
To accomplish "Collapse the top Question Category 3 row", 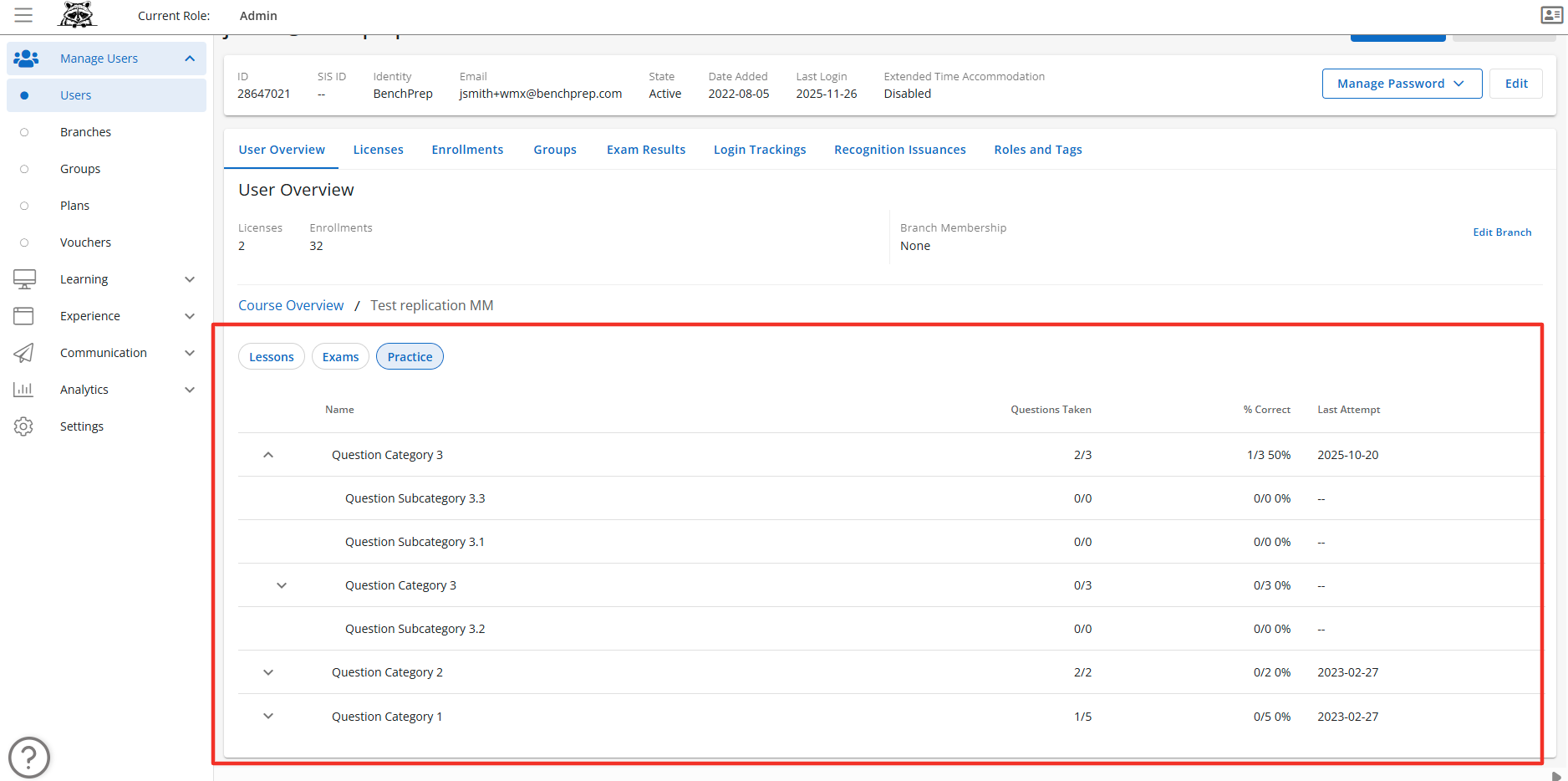I will (268, 455).
